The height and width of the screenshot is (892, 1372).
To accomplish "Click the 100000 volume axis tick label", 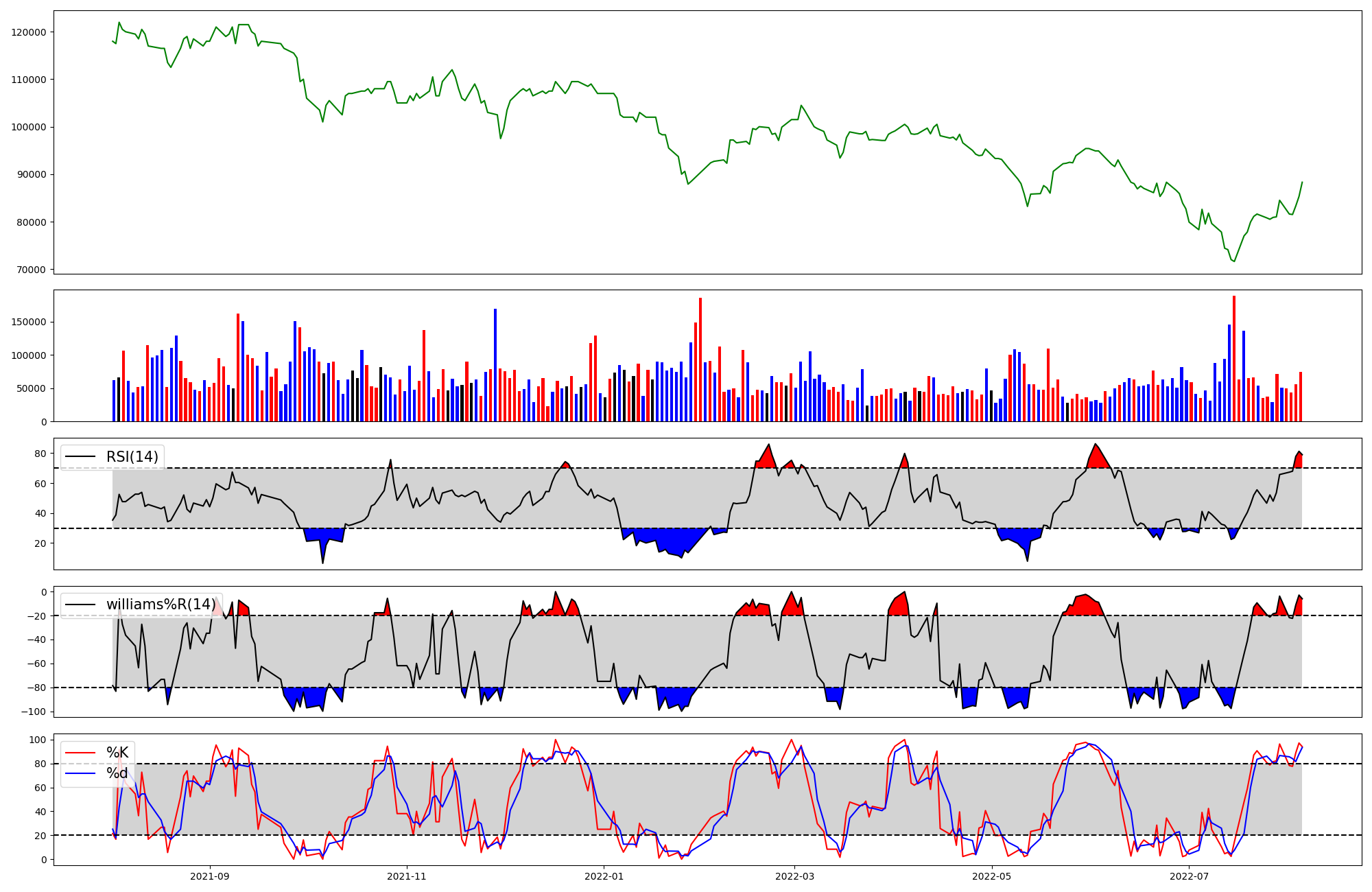I will 29,355.
